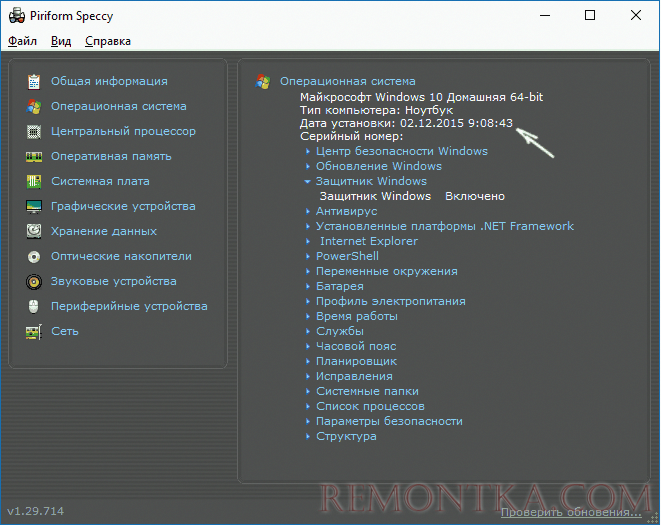The height and width of the screenshot is (525, 661).
Task: Click the Общая информация sidebar icon
Action: (x=34, y=81)
